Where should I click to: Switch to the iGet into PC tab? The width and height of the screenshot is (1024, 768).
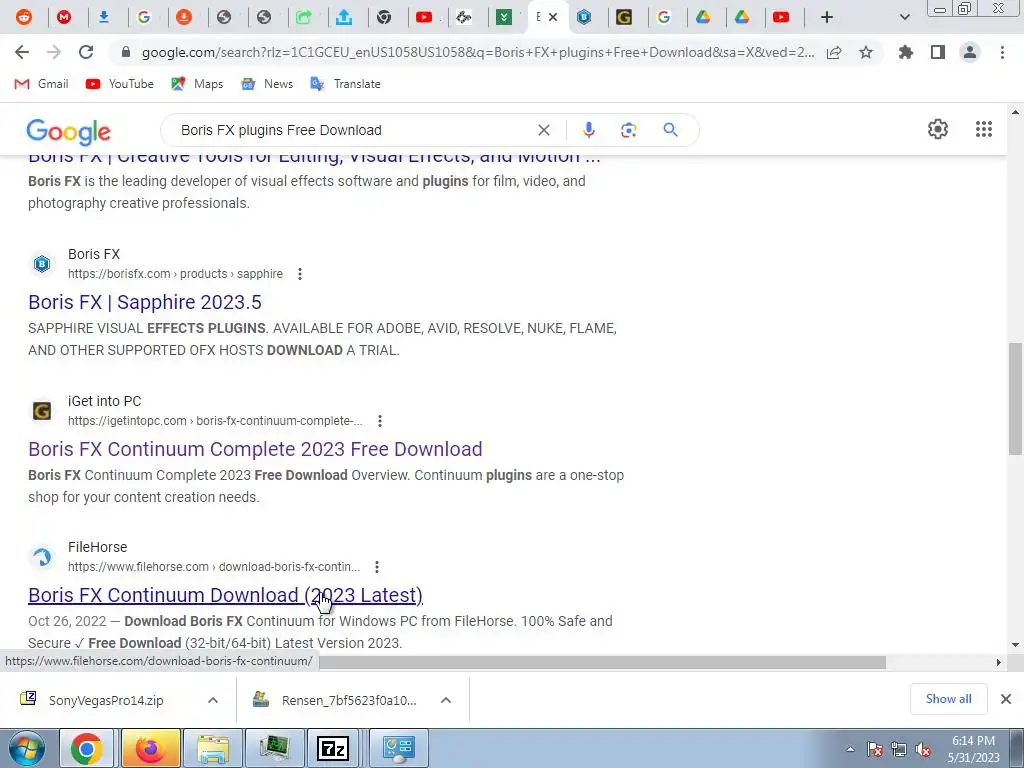pos(624,17)
